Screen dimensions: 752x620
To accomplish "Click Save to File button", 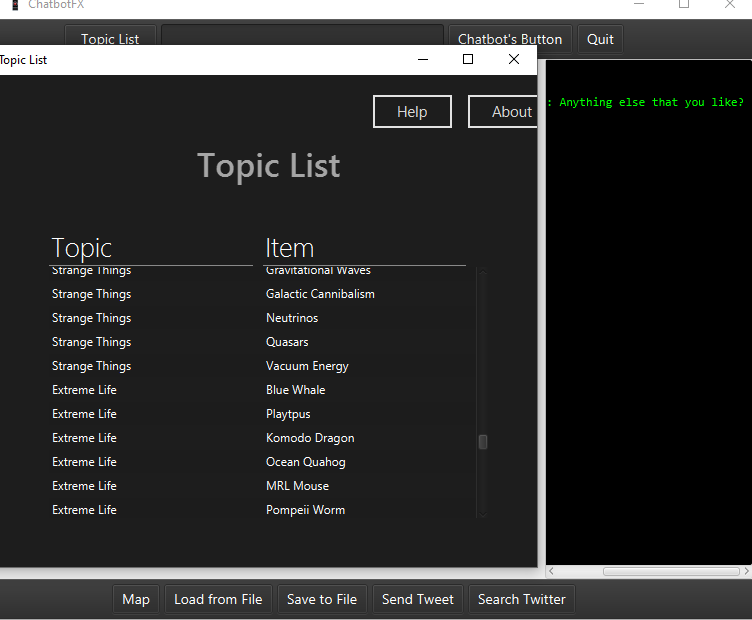I will 322,599.
